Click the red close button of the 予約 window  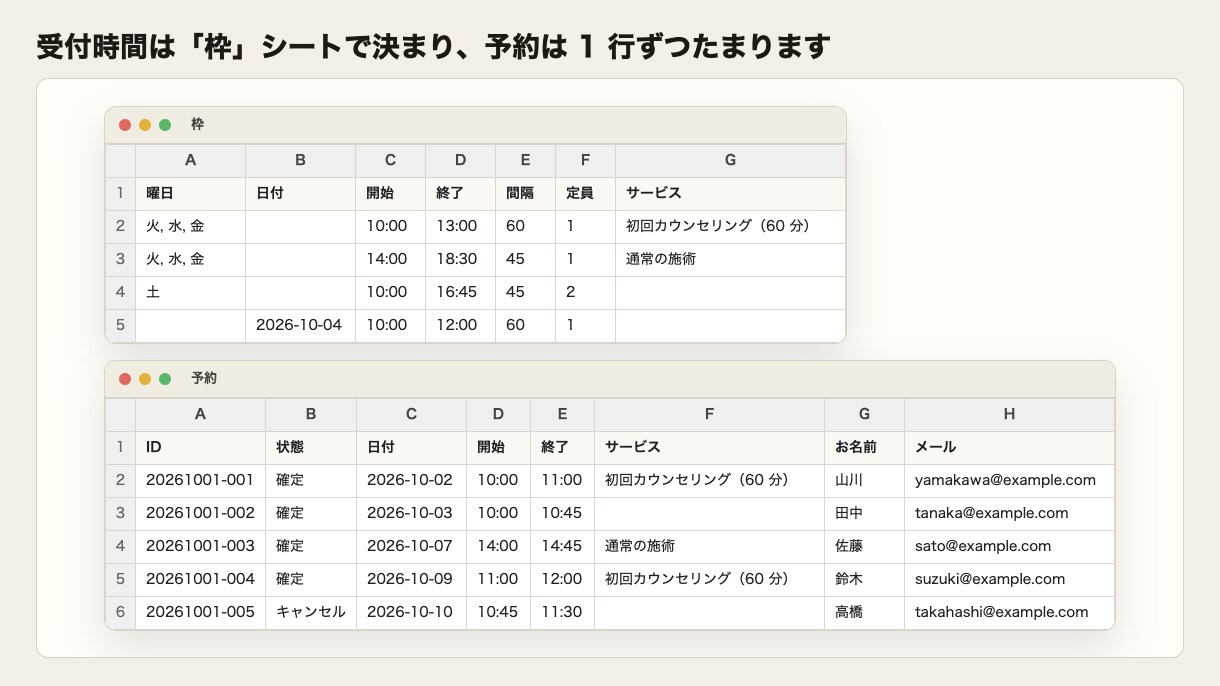point(125,379)
